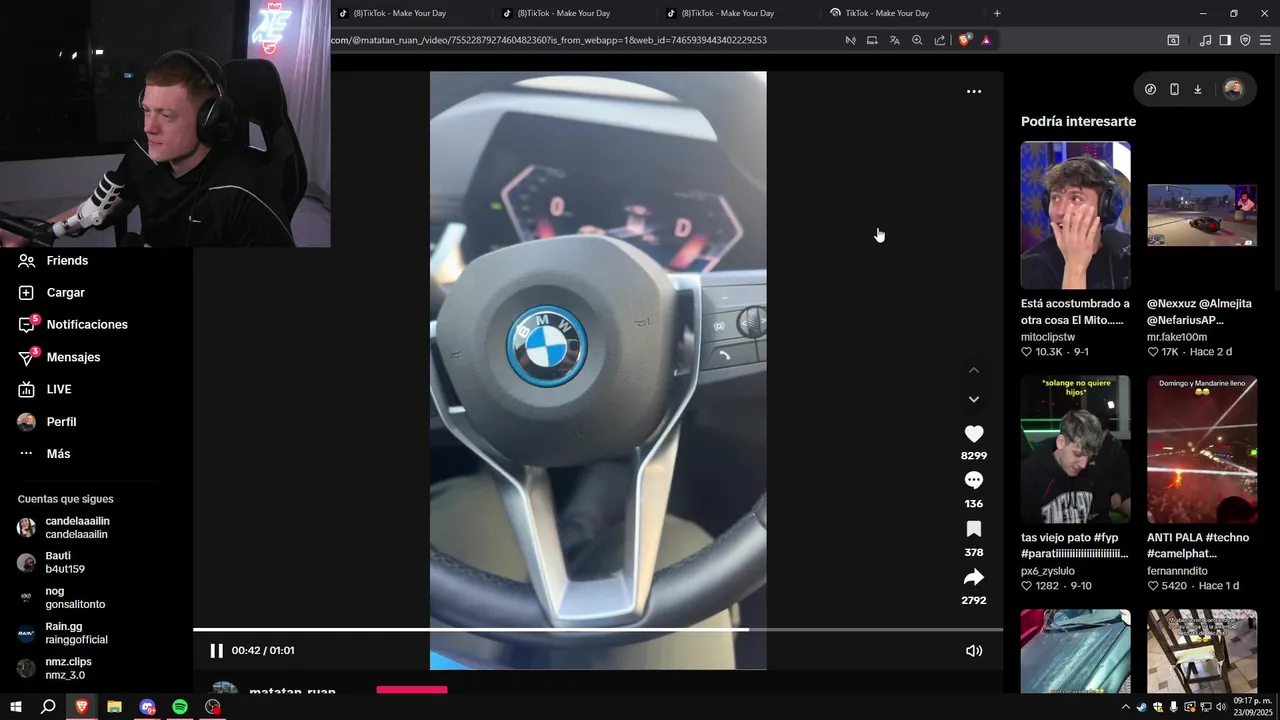Open ANTI PALA techno video thumbnail

(x=1202, y=449)
